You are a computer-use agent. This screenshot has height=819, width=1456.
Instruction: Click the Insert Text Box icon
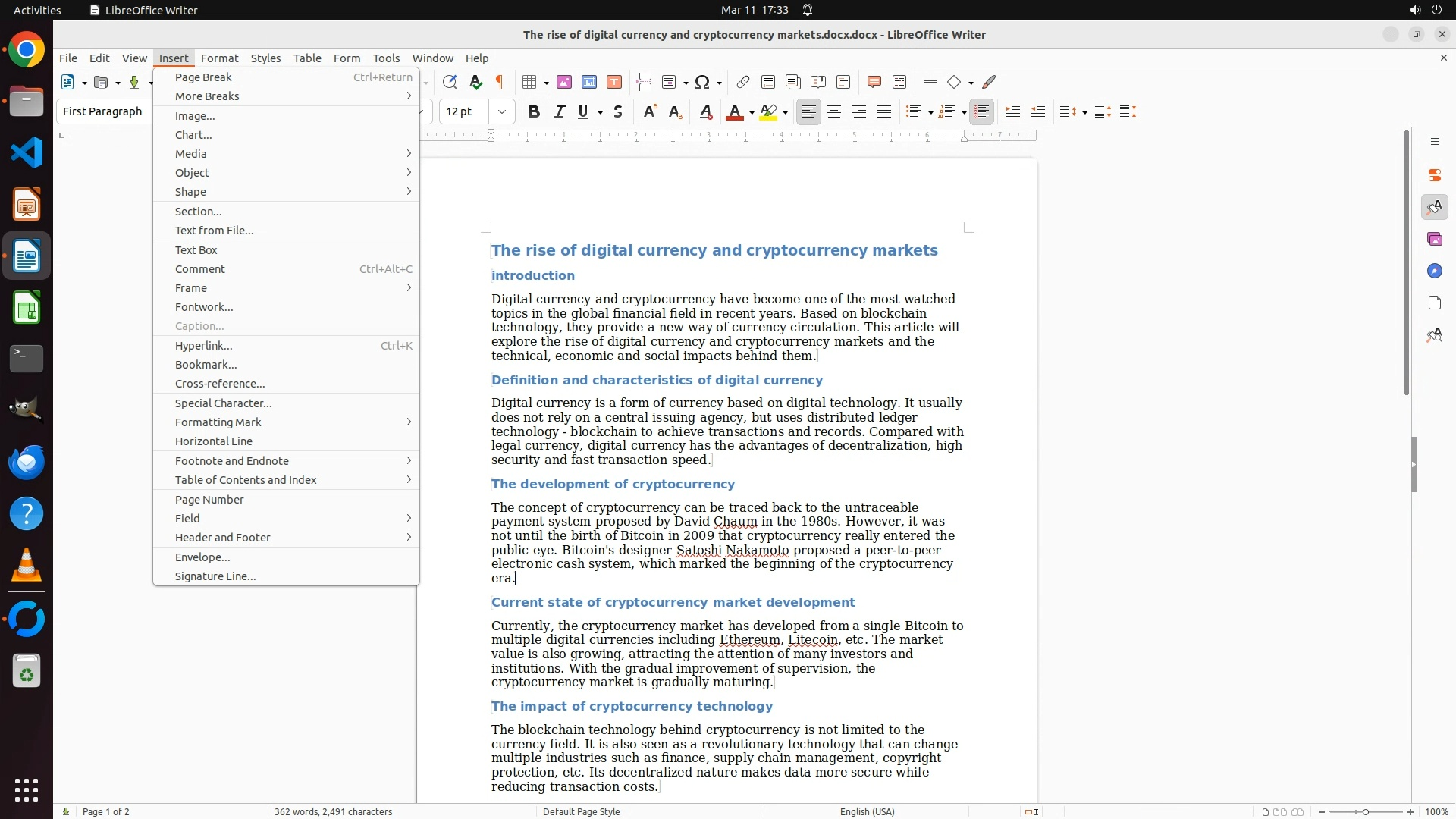[614, 82]
